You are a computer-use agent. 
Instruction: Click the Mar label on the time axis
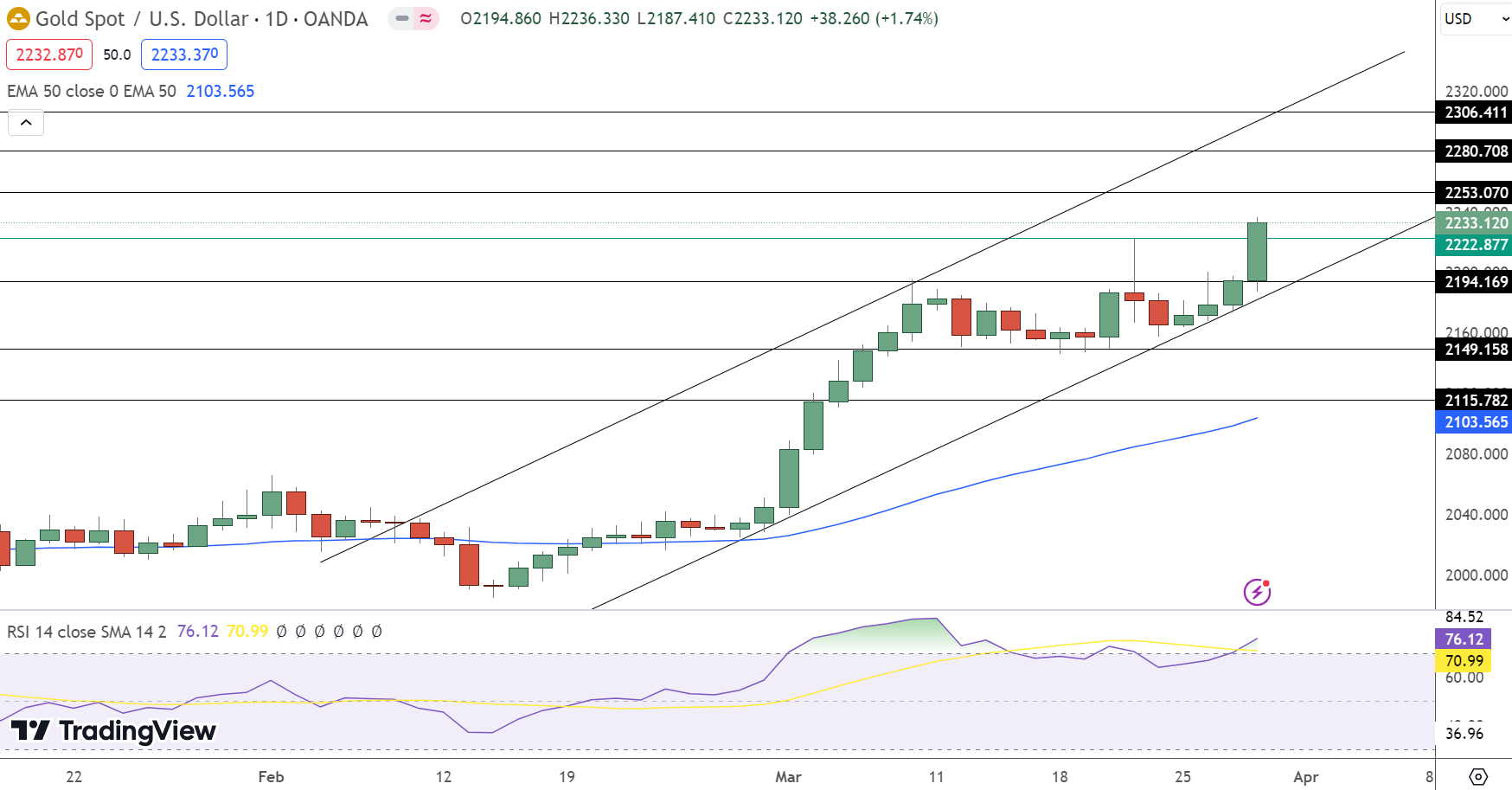pos(787,777)
